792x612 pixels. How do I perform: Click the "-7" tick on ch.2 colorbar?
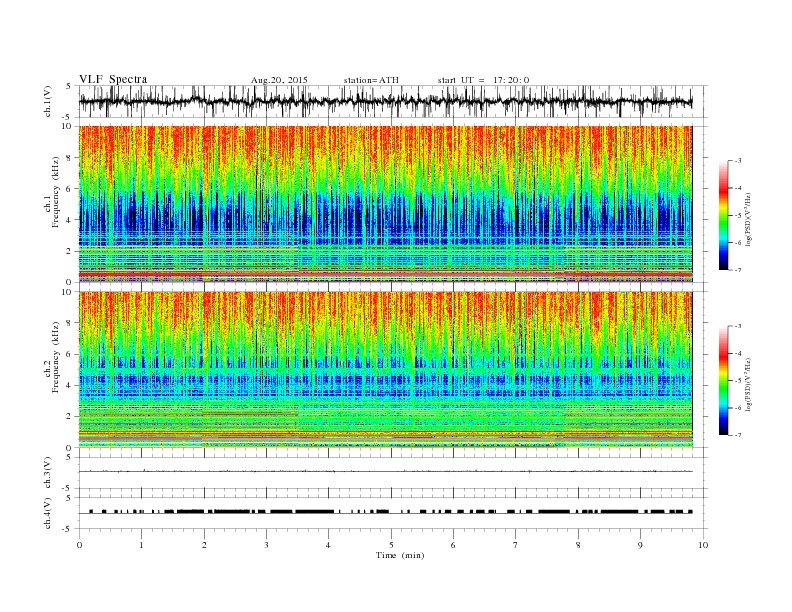[x=737, y=435]
